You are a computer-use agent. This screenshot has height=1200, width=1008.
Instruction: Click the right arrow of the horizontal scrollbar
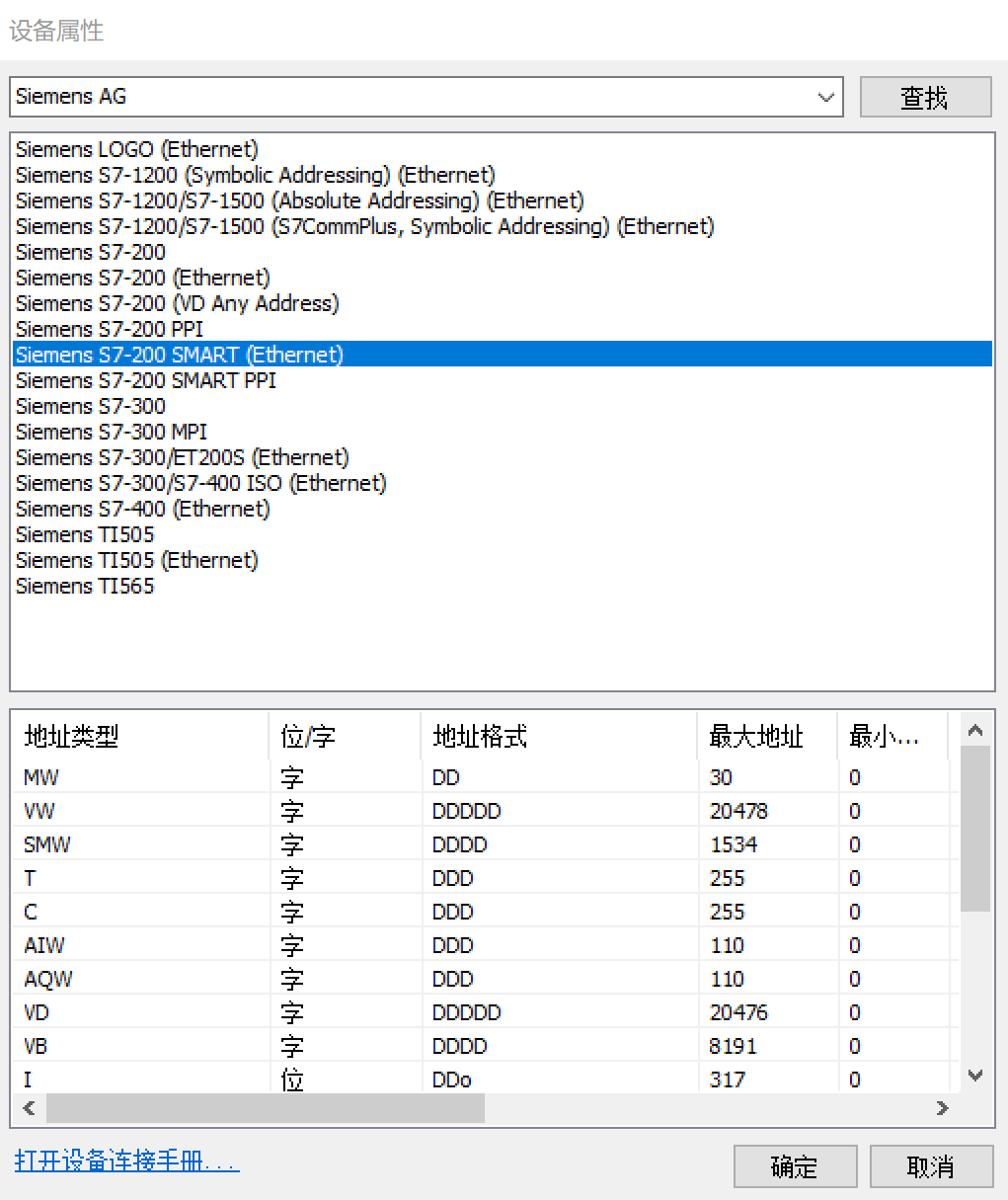[943, 1108]
